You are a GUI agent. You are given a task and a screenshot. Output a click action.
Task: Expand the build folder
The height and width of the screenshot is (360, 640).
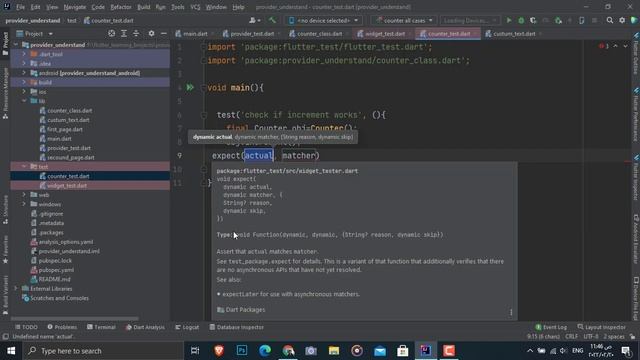(24, 82)
